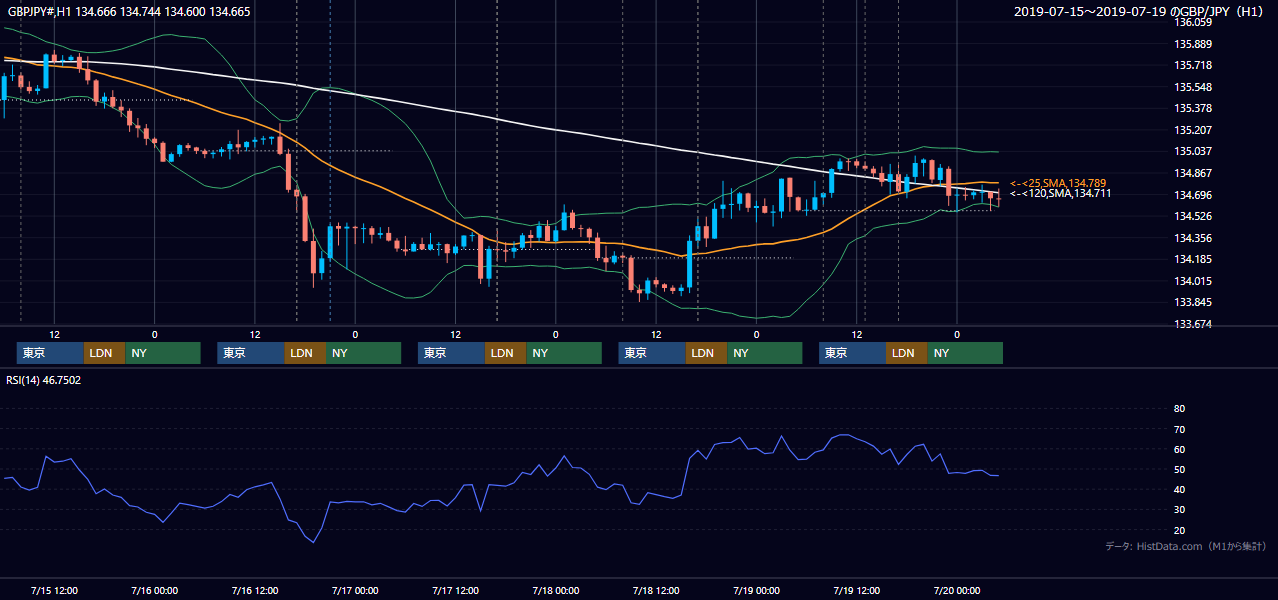Click the 7/17 12:00 time axis label

pyautogui.click(x=456, y=590)
